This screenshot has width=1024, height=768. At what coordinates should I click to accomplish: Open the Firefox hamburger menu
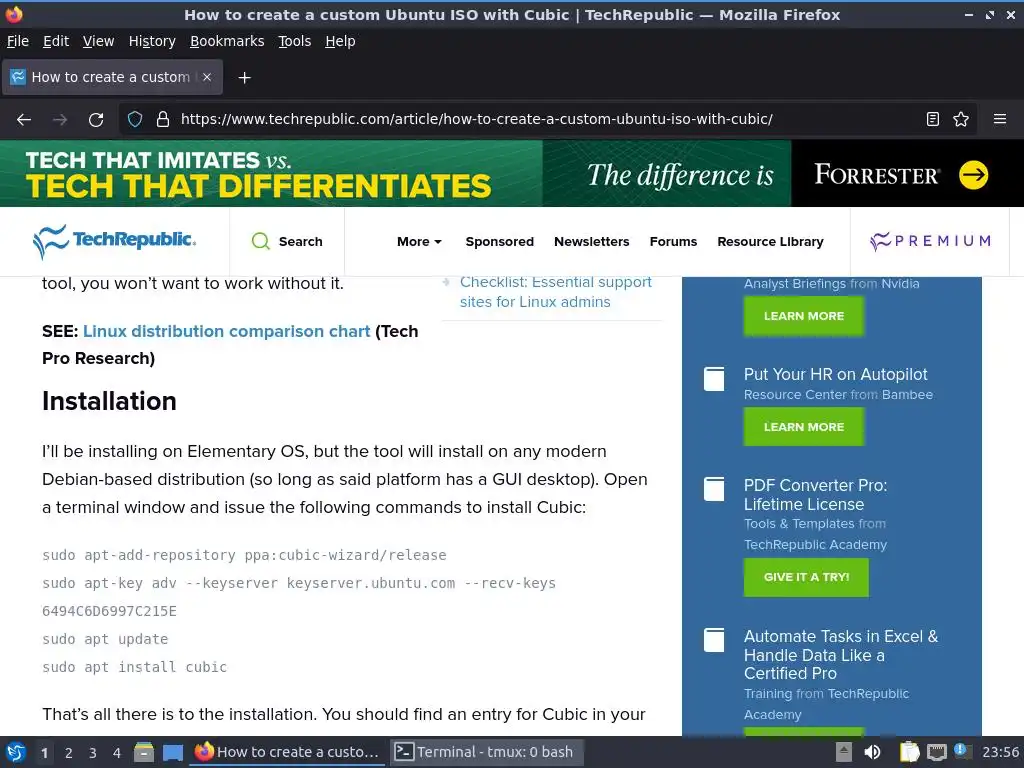pyautogui.click(x=999, y=120)
